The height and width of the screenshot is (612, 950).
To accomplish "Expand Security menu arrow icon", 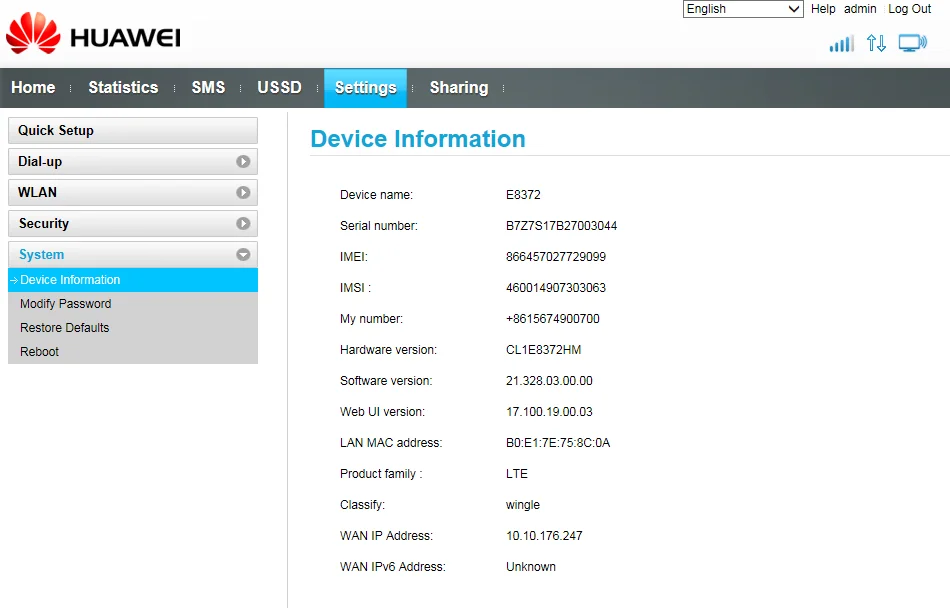I will 243,224.
